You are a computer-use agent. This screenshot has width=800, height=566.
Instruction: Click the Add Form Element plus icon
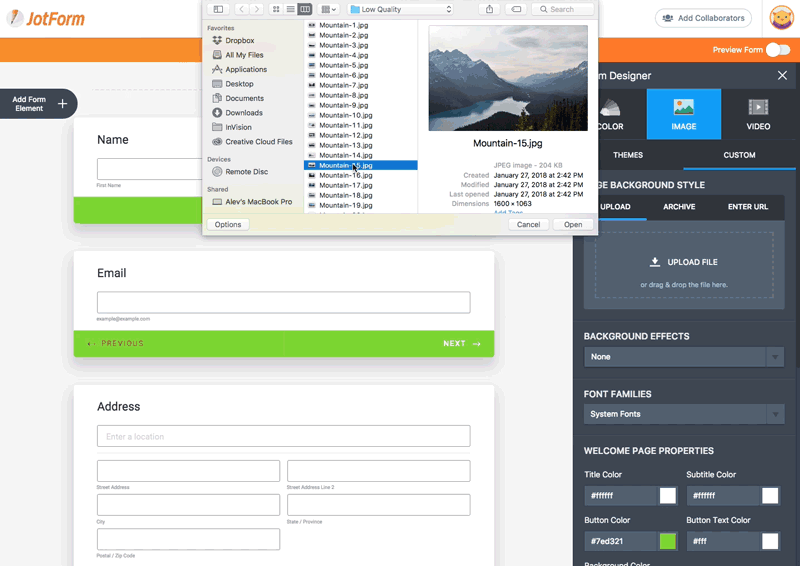(x=62, y=103)
